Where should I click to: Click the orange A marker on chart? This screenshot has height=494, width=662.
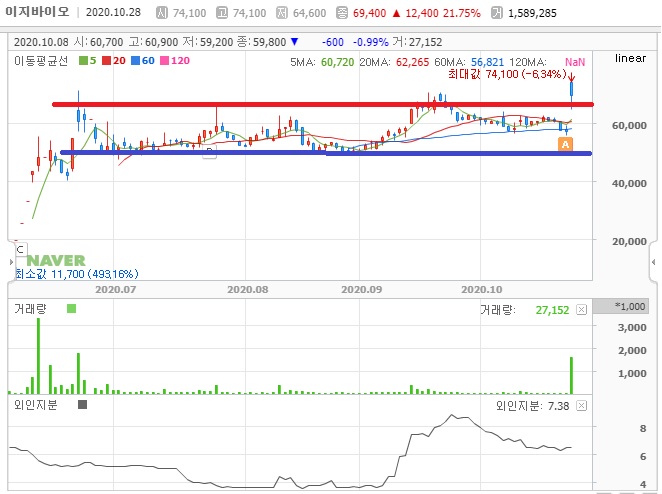point(565,144)
